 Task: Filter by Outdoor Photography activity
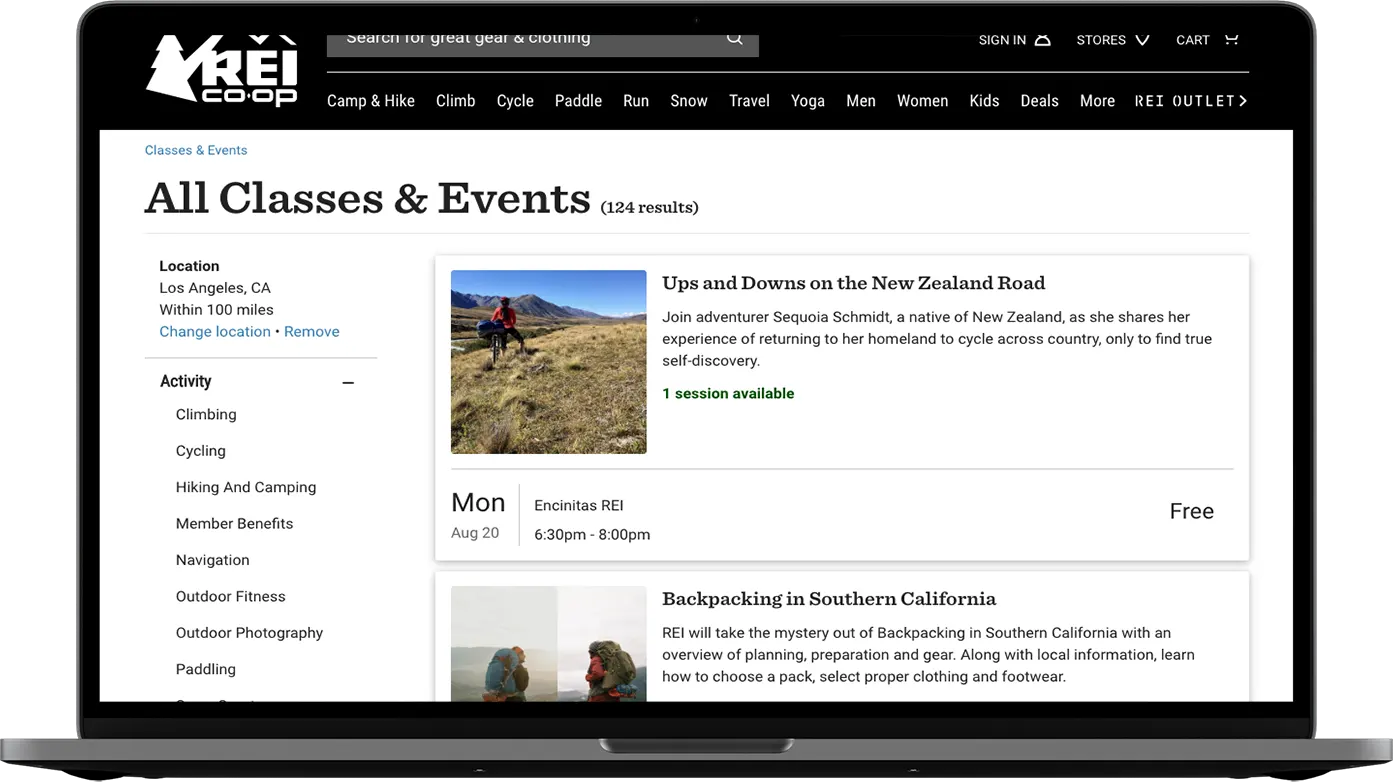coord(249,633)
